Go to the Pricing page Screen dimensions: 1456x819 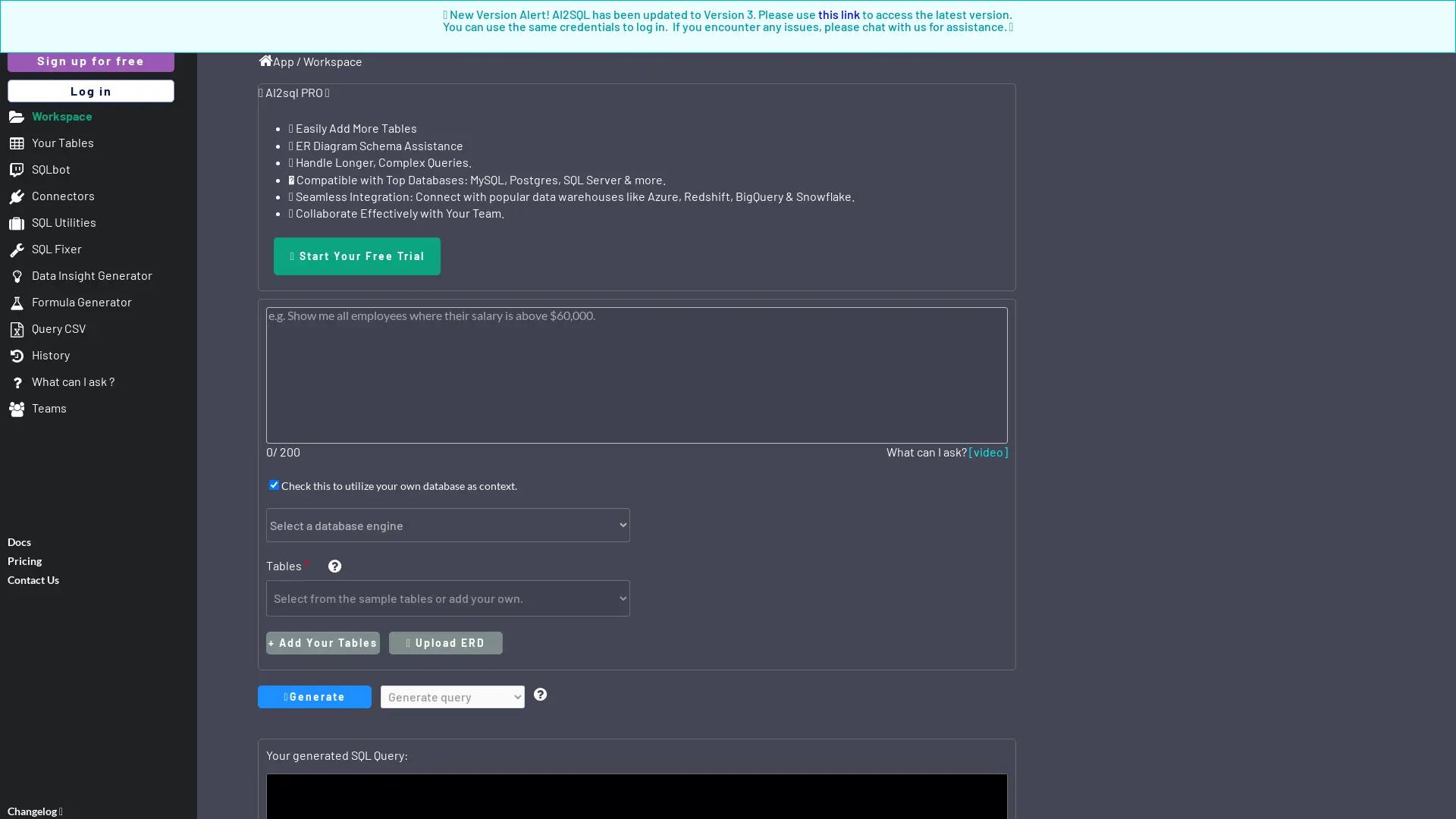pyautogui.click(x=24, y=560)
